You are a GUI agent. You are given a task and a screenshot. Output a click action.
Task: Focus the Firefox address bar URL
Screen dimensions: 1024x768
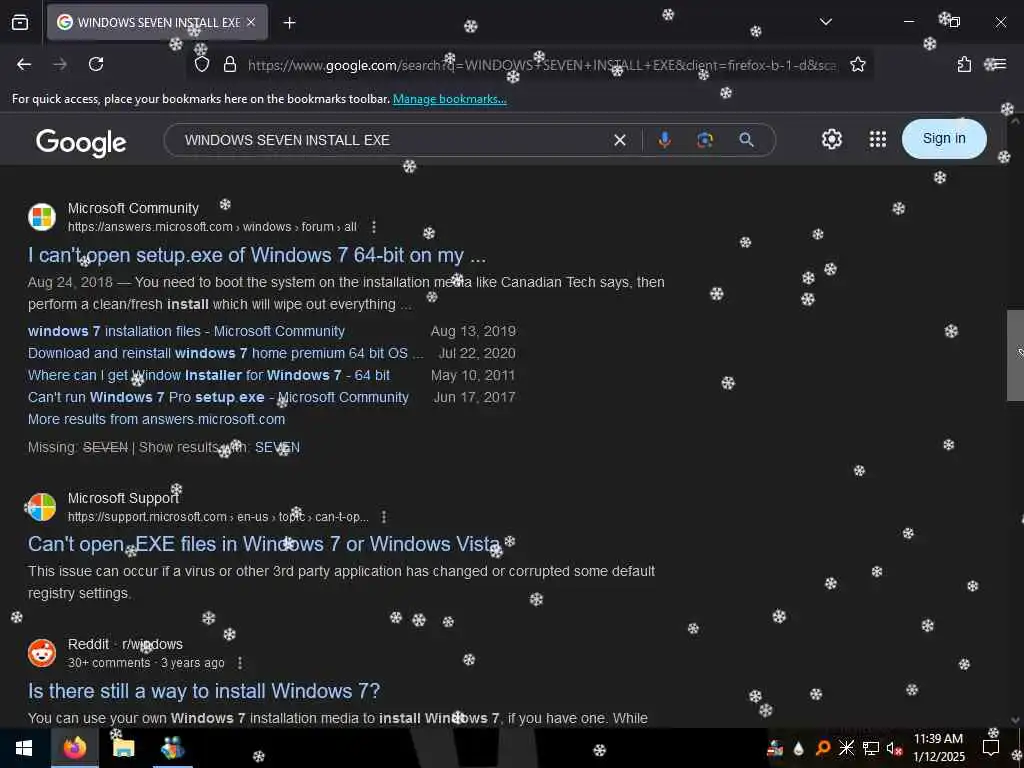click(x=542, y=65)
